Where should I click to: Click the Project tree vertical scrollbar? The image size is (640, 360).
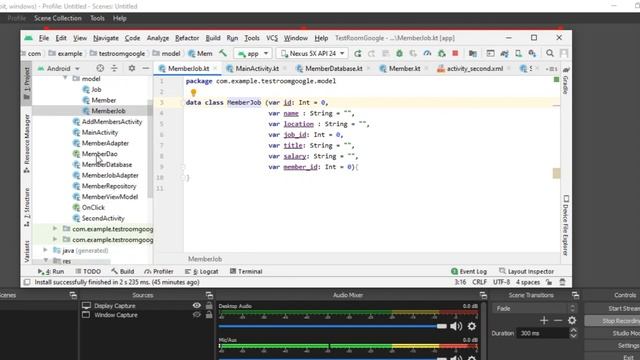coord(150,150)
